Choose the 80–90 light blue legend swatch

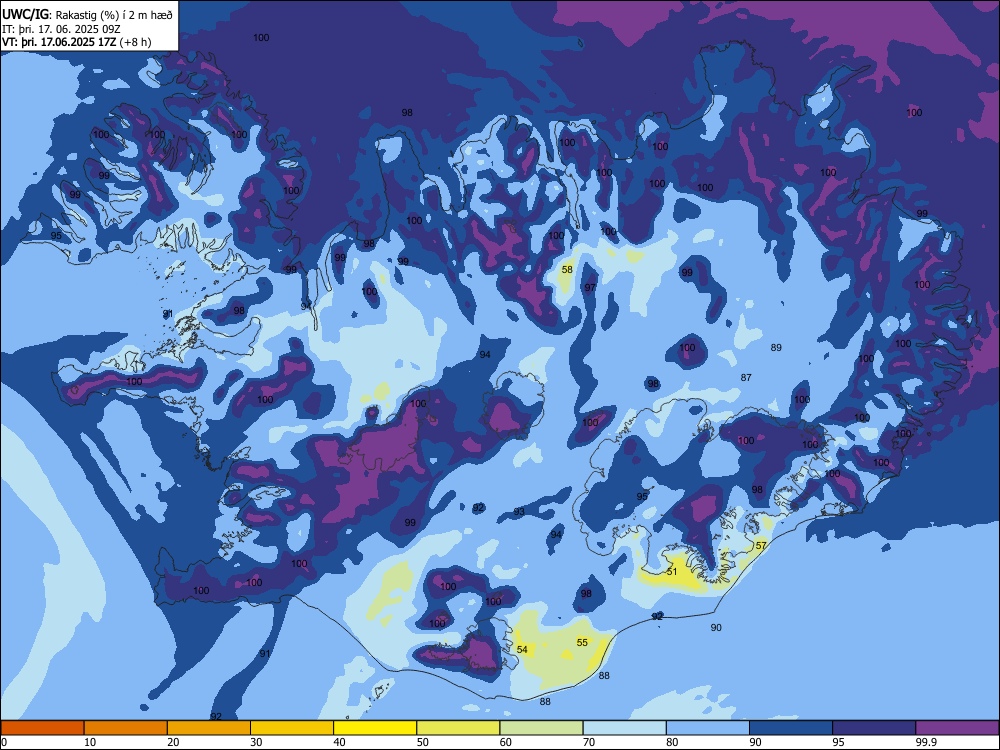pyautogui.click(x=708, y=728)
